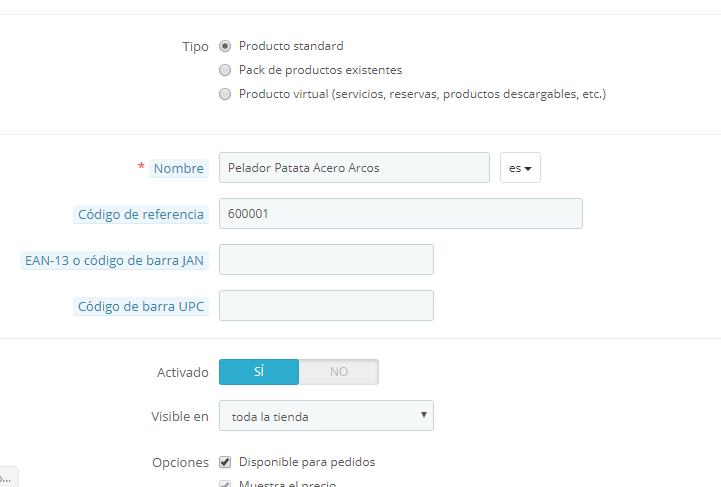The height and width of the screenshot is (487, 721).
Task: Click the Código de referencia input field
Action: tap(400, 214)
